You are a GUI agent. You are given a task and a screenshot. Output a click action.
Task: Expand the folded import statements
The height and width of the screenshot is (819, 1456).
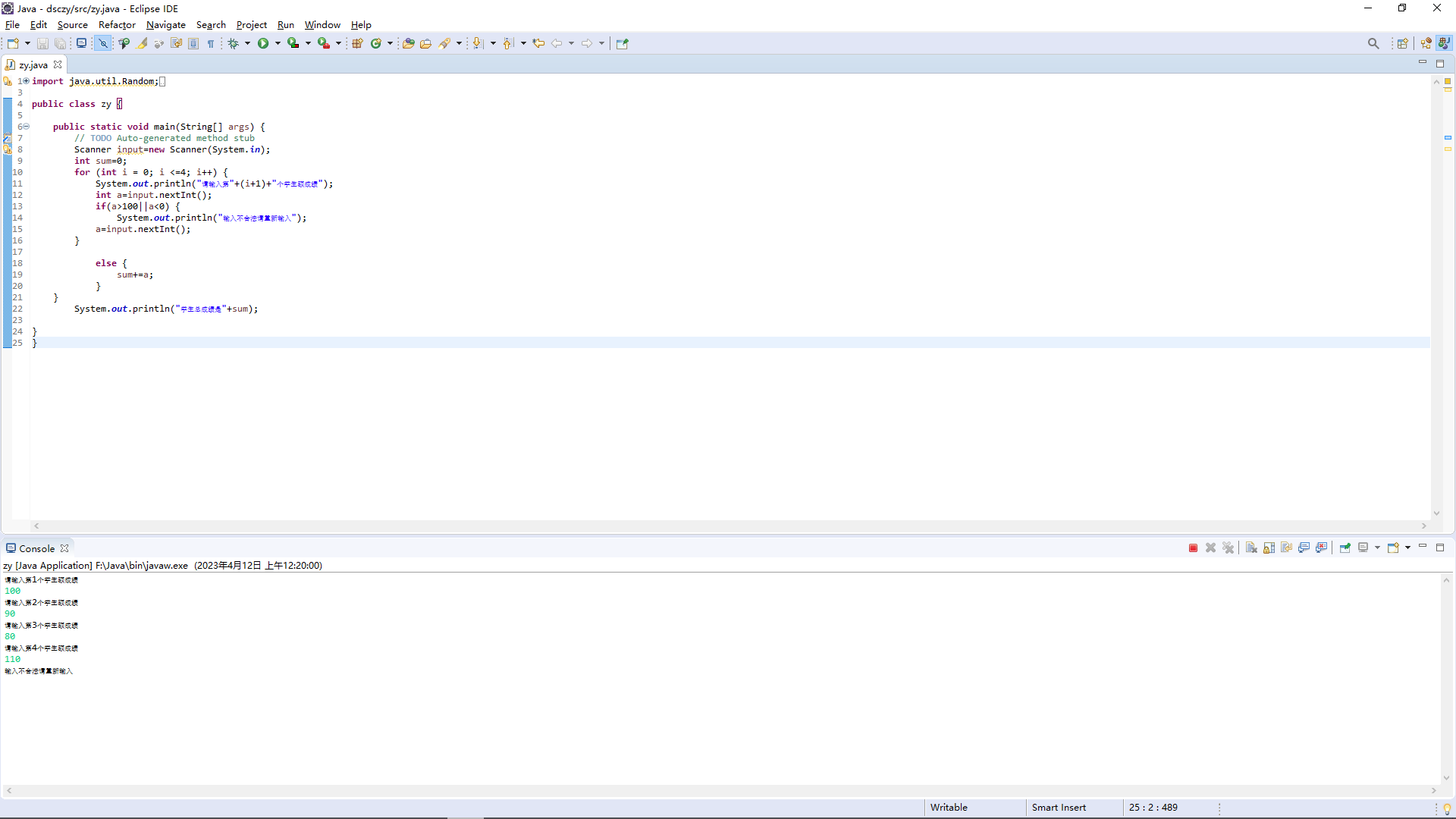pos(26,81)
